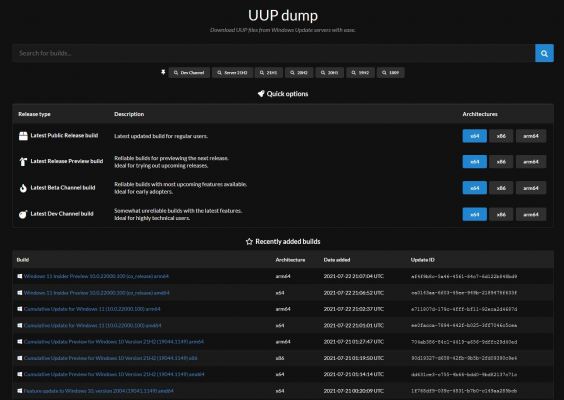The image size is (564, 400).
Task: Choose x64 for Latest Public Release build
Action: pos(474,136)
